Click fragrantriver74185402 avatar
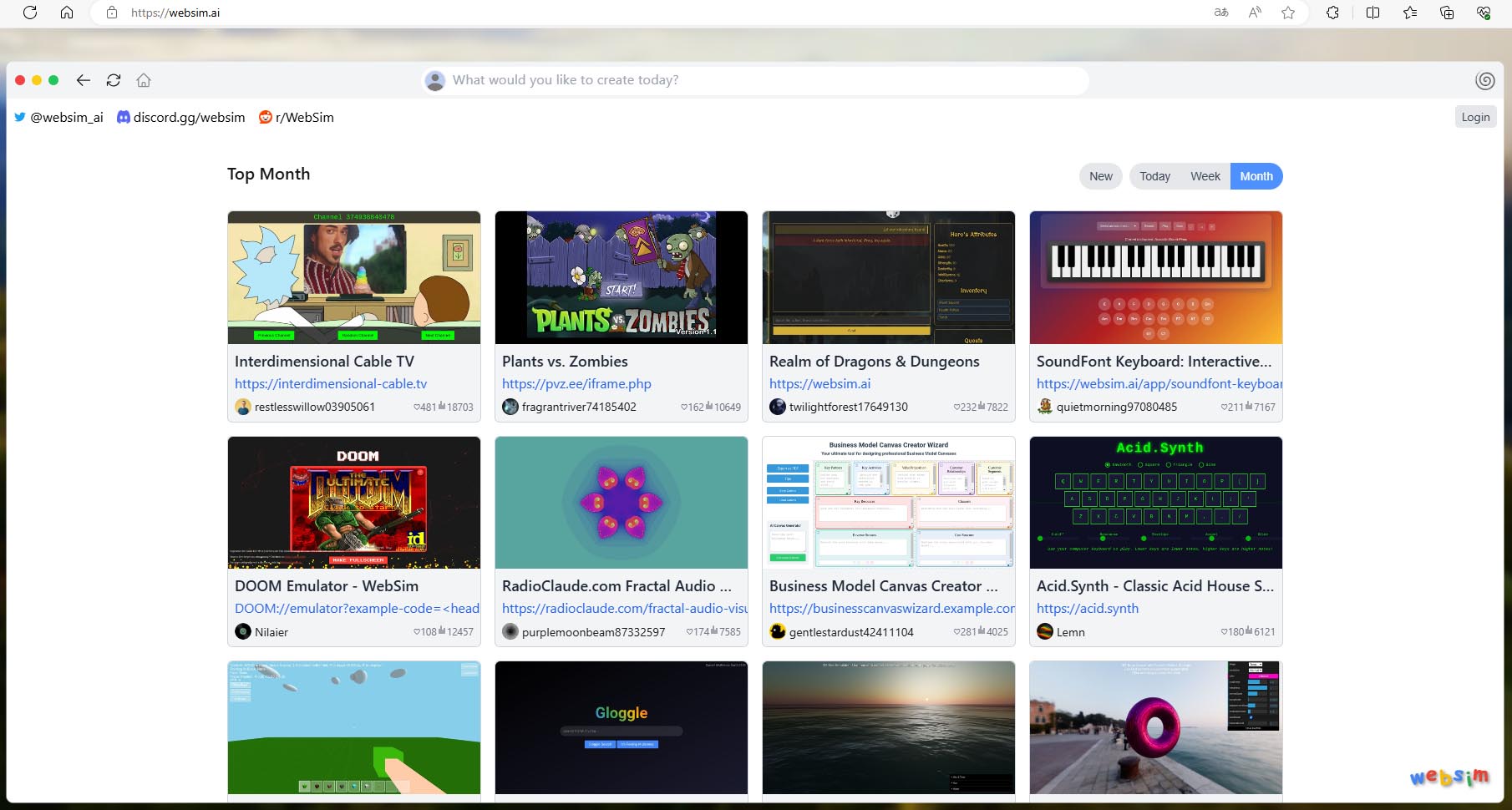The width and height of the screenshot is (1512, 810). (510, 407)
